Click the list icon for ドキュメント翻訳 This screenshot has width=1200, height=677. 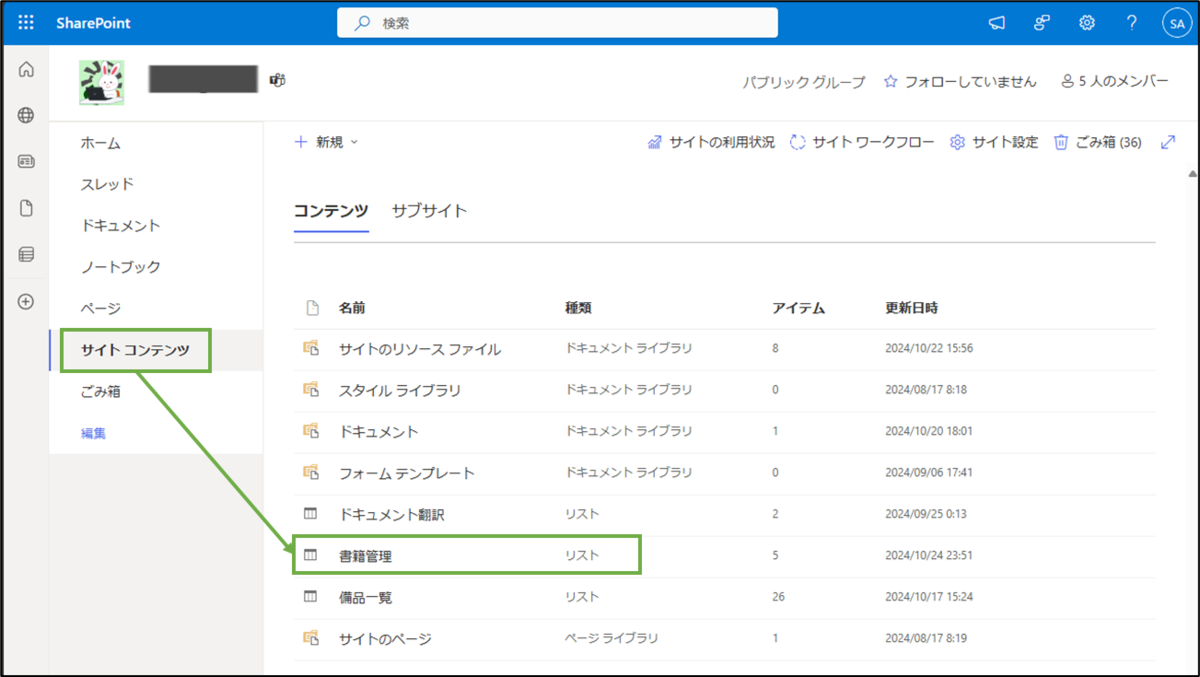tap(310, 513)
